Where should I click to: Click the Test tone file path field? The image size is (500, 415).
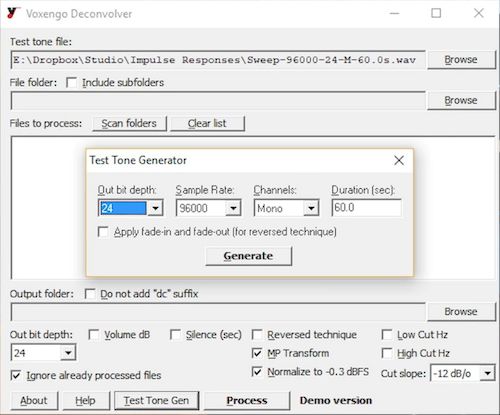tap(218, 60)
